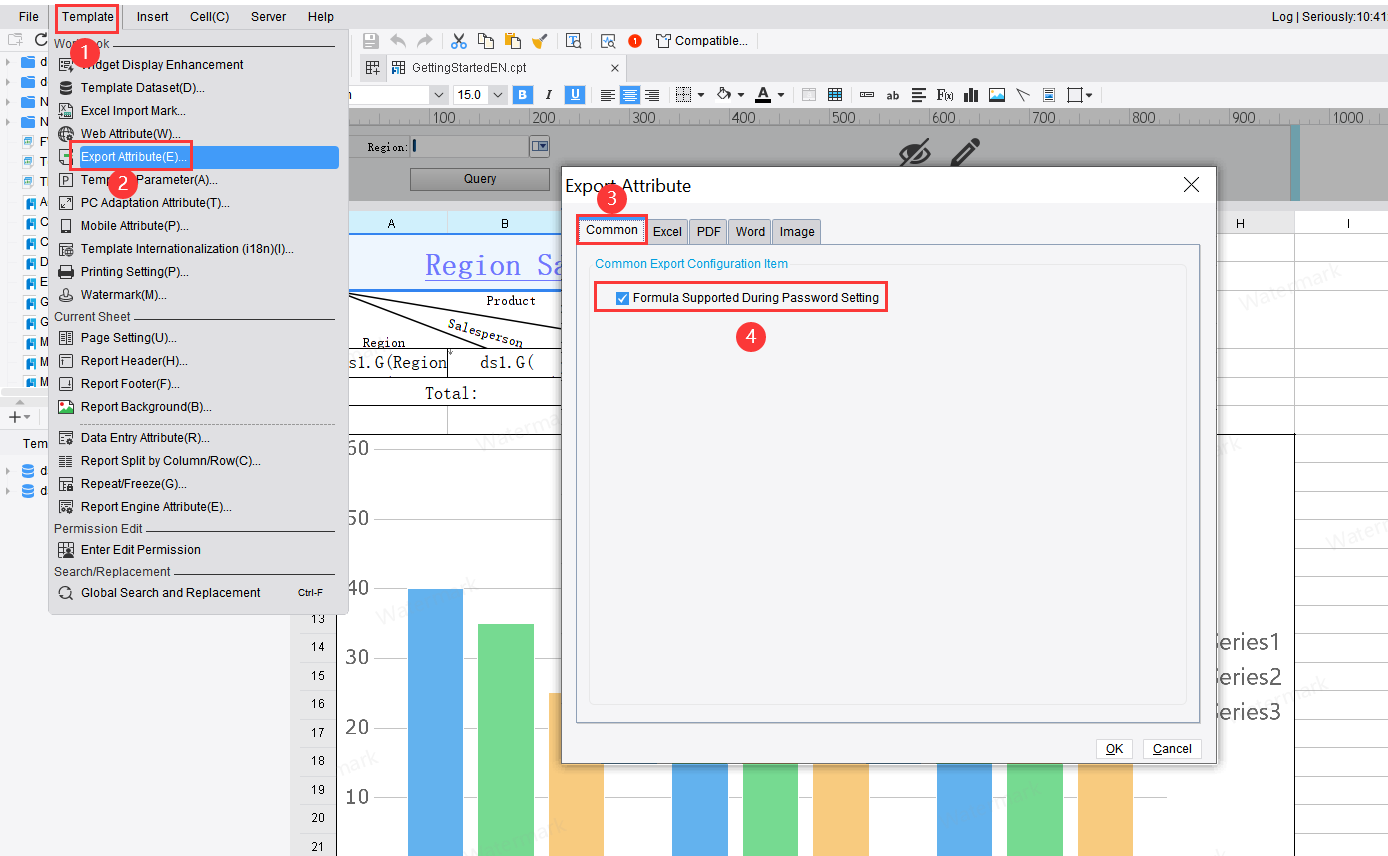This screenshot has height=856, width=1388.
Task: Click the Format Painter brush icon
Action: click(x=539, y=41)
